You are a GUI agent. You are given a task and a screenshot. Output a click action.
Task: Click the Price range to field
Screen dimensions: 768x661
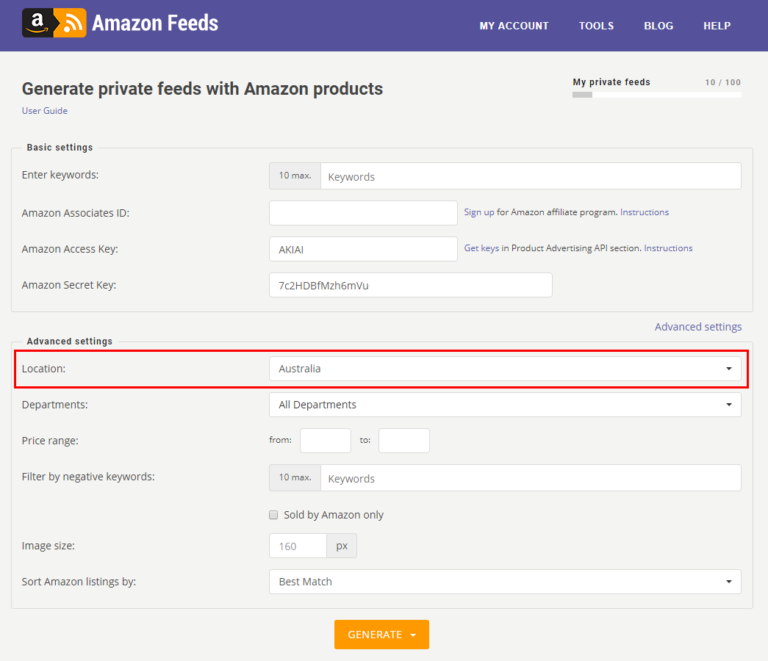coord(404,441)
